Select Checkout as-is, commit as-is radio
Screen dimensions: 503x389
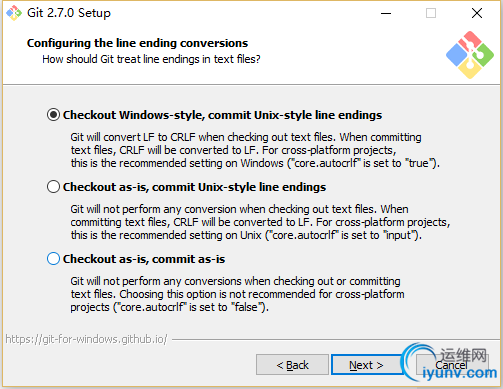coord(53,259)
